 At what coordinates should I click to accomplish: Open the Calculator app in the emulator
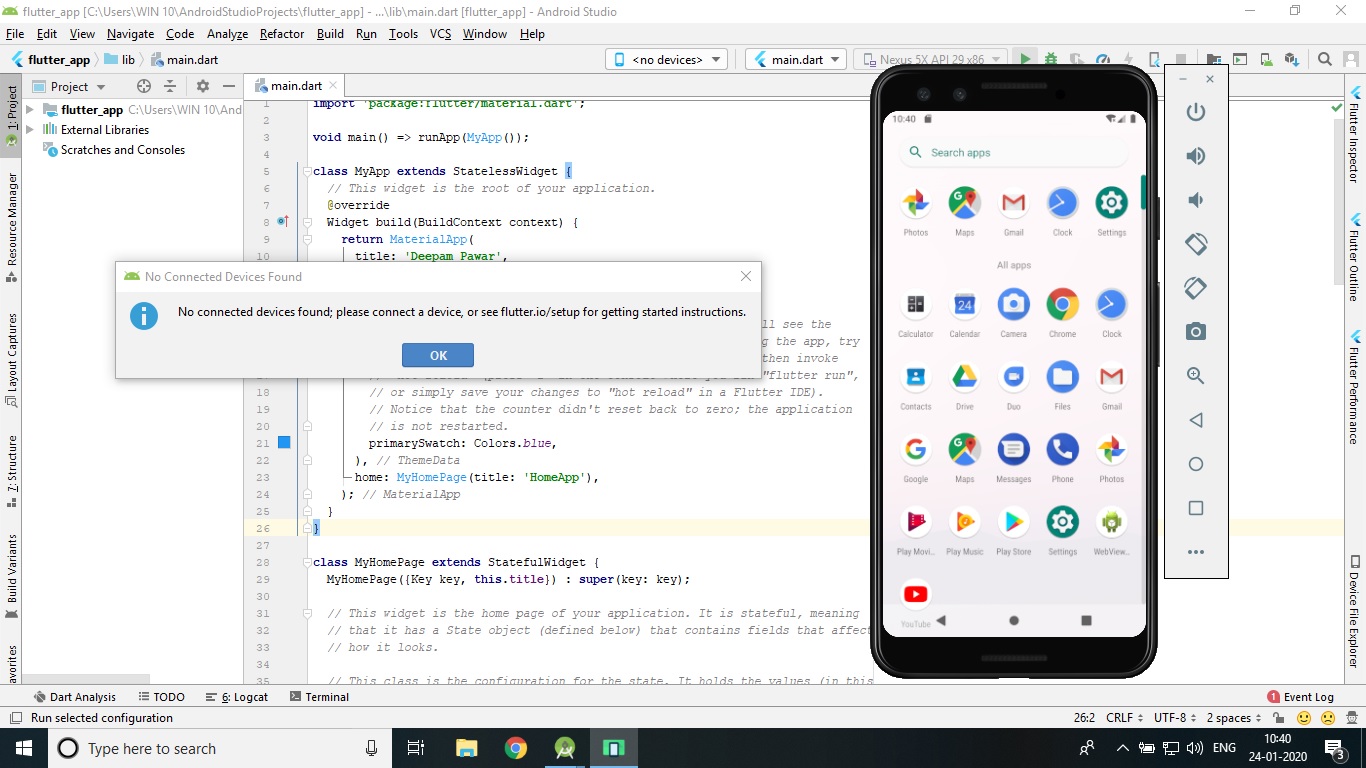click(x=915, y=312)
